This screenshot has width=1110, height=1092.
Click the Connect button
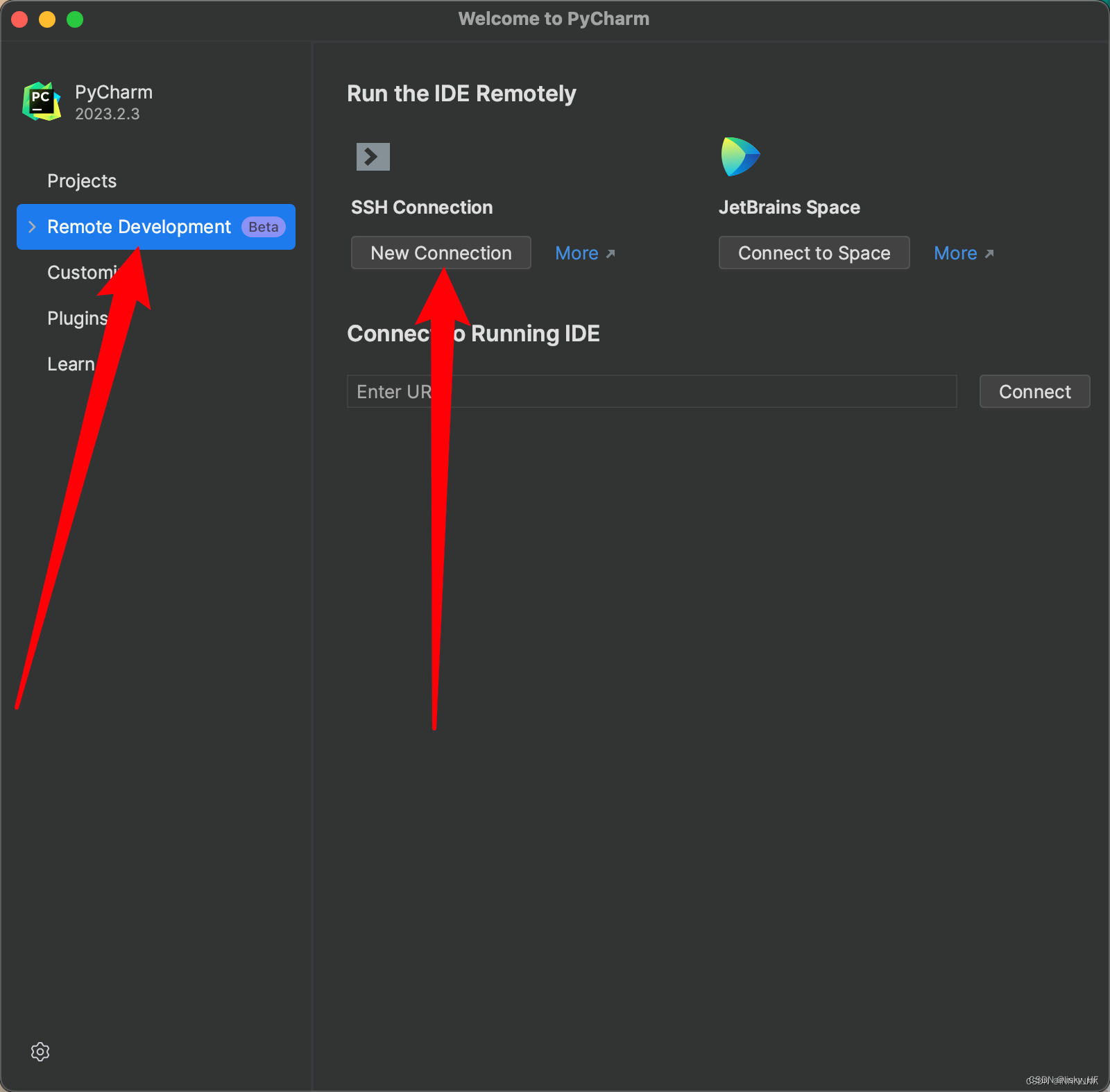click(x=1034, y=391)
